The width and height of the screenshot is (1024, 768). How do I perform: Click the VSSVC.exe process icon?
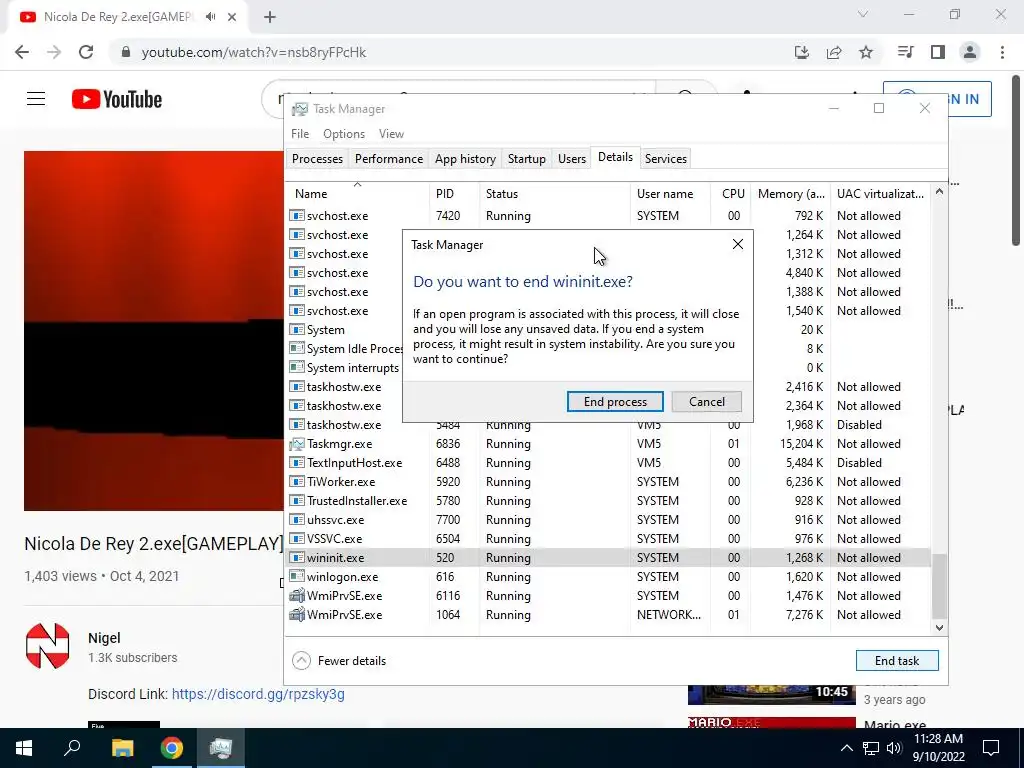pos(297,539)
